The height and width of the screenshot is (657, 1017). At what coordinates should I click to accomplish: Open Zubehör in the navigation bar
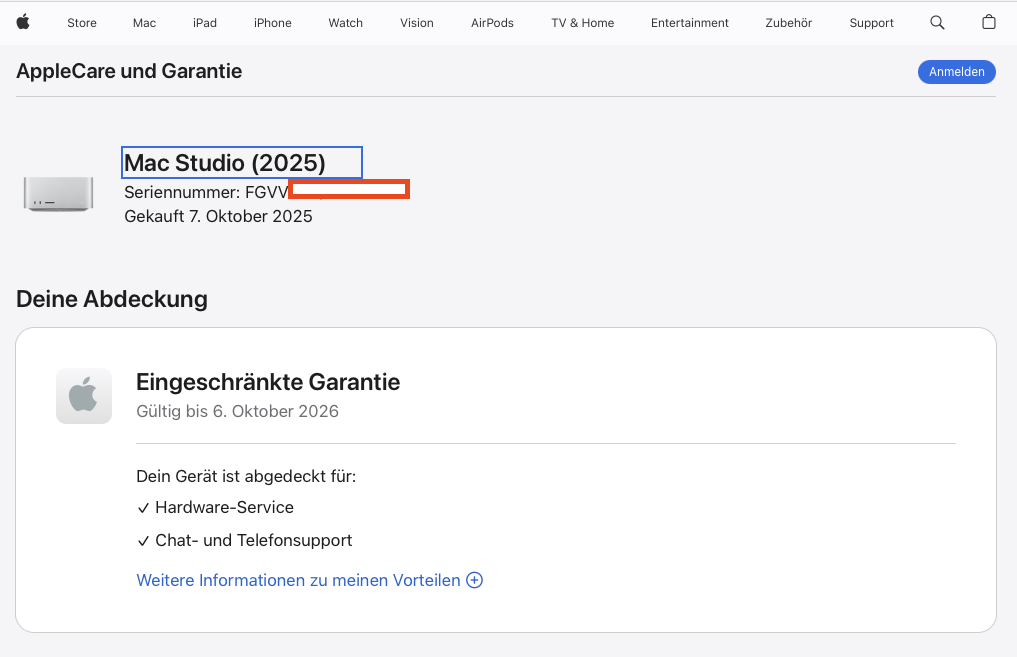click(x=789, y=23)
